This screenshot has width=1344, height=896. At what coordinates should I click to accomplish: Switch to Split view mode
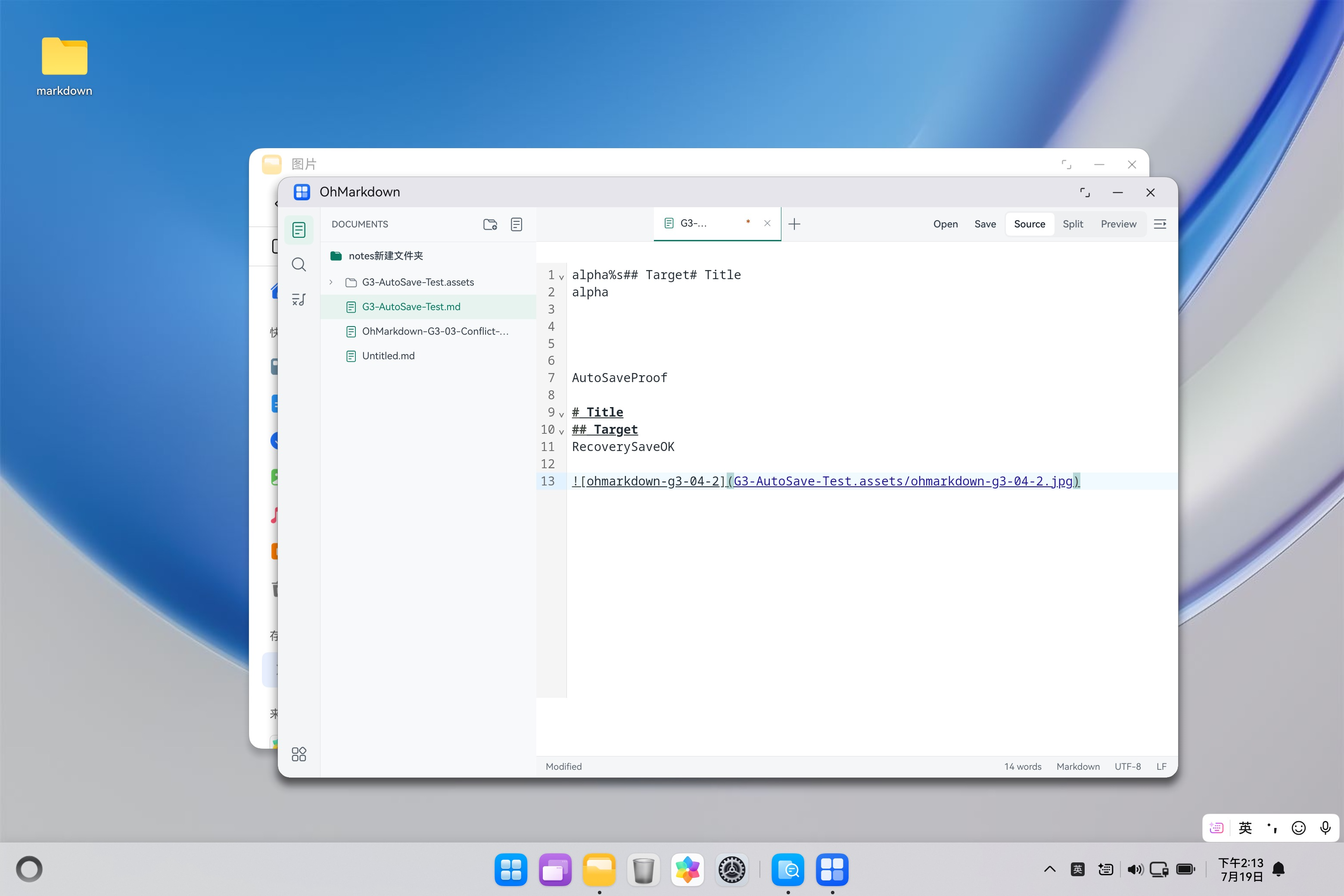[1073, 224]
